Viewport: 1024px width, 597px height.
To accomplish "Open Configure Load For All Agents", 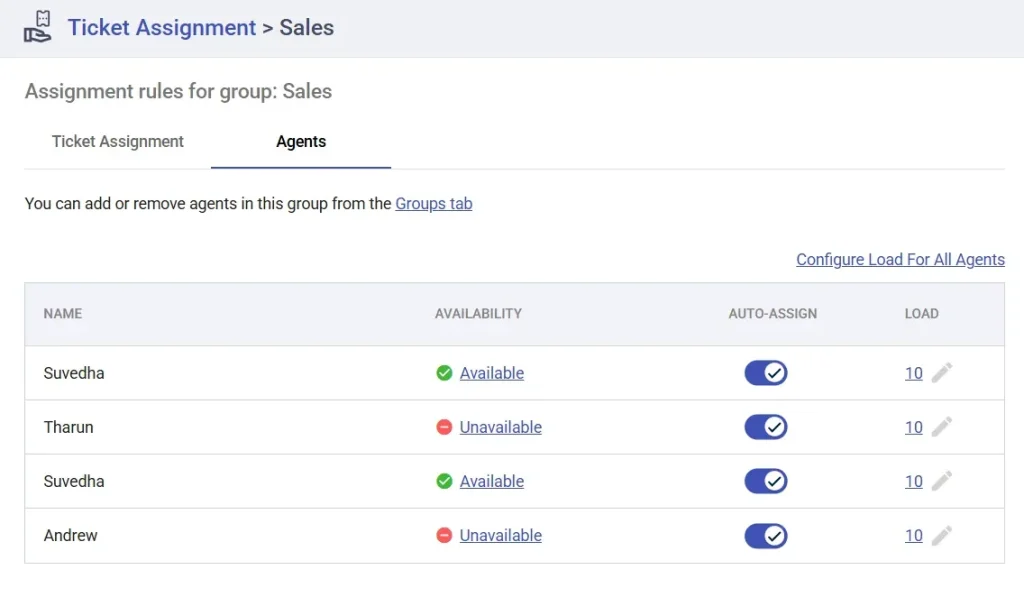I will (x=900, y=259).
